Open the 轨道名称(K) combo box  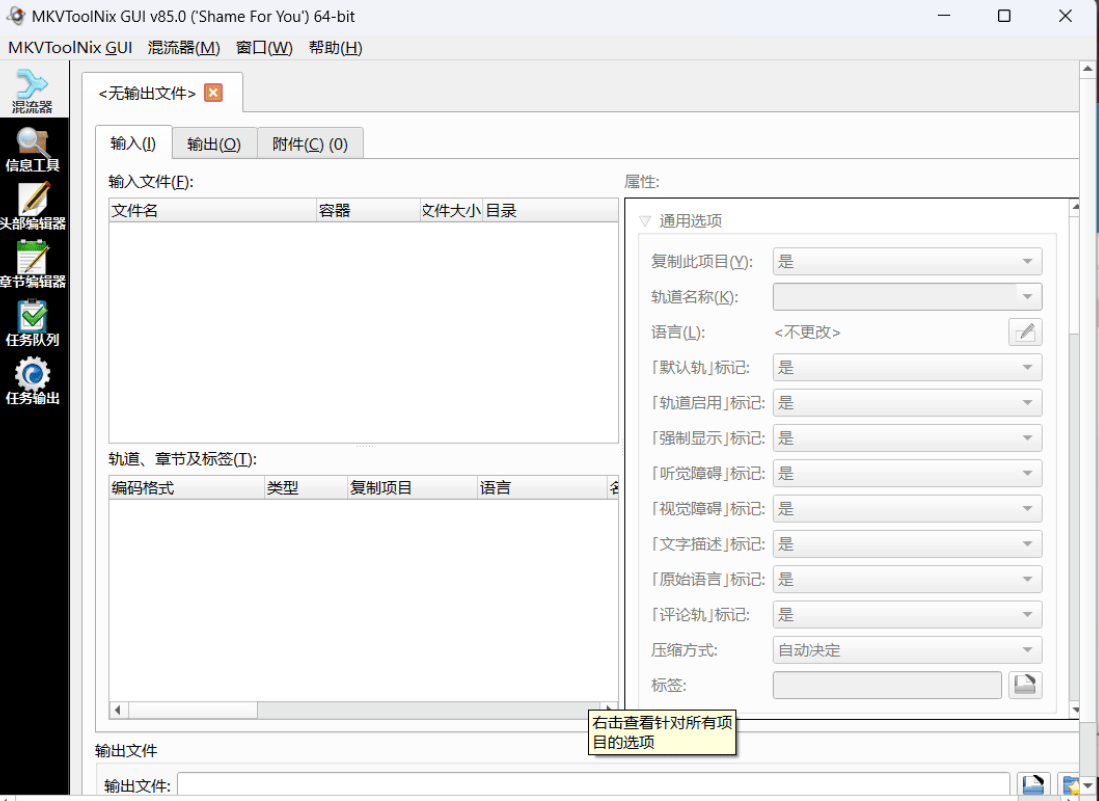(x=907, y=296)
